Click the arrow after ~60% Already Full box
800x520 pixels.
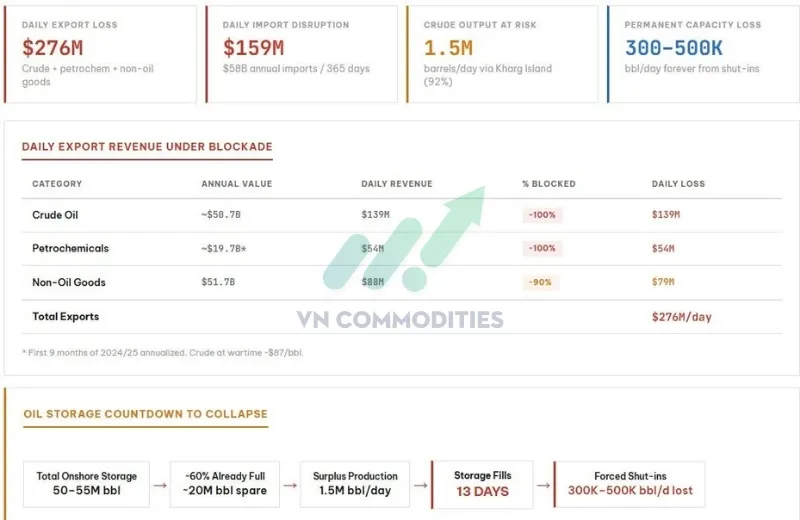[288, 483]
